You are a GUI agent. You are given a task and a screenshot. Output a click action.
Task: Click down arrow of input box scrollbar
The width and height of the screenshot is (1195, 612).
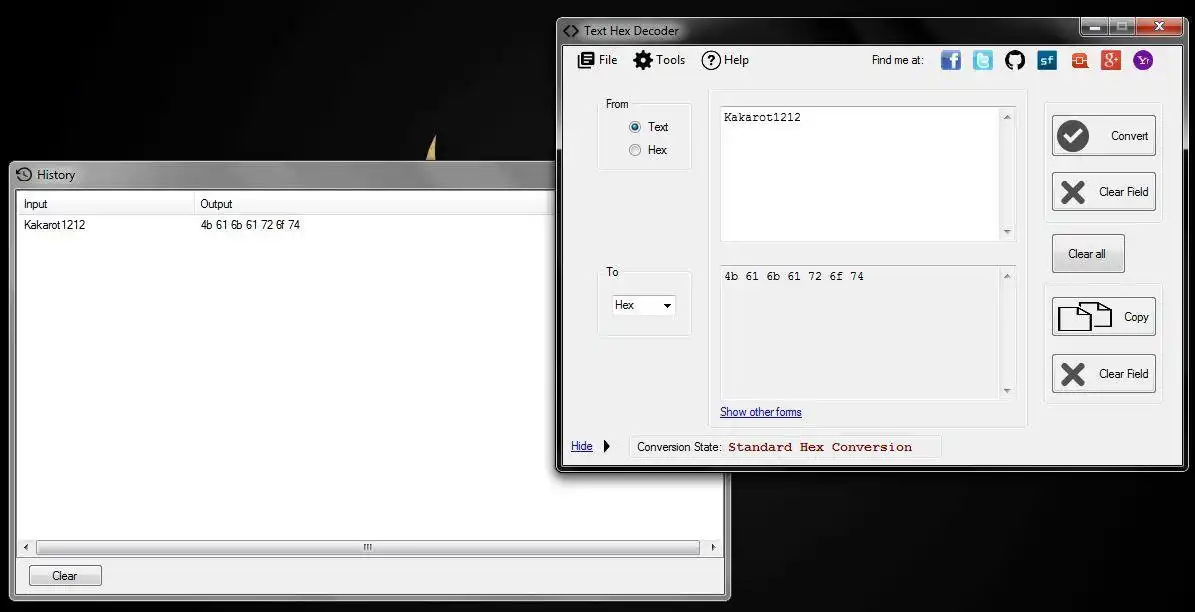1008,232
